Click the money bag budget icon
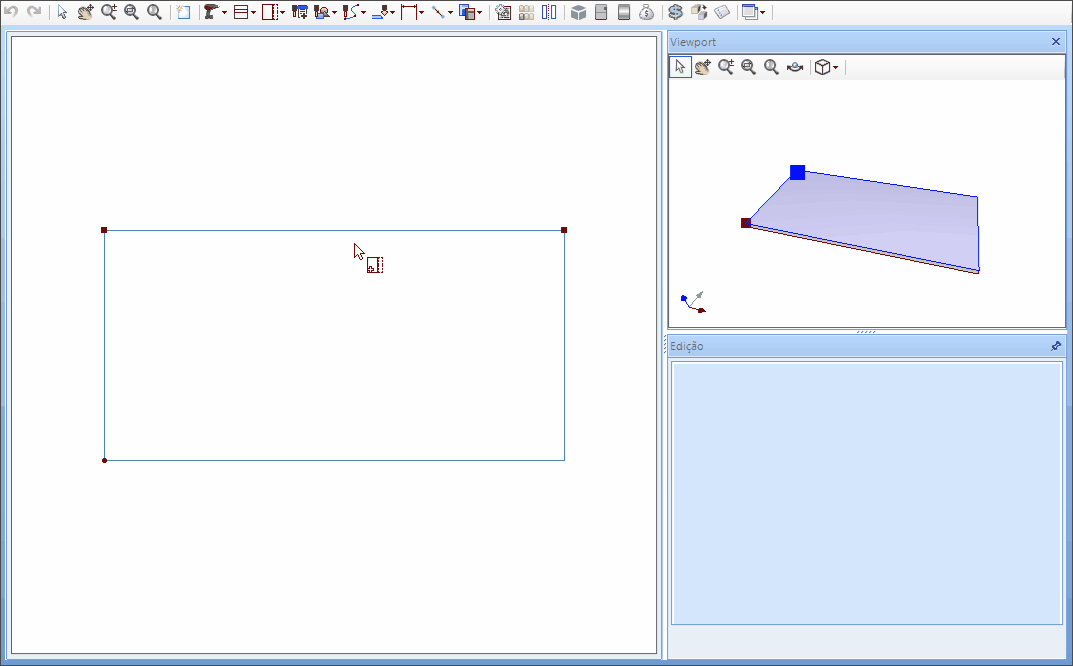1073x666 pixels. coord(646,12)
